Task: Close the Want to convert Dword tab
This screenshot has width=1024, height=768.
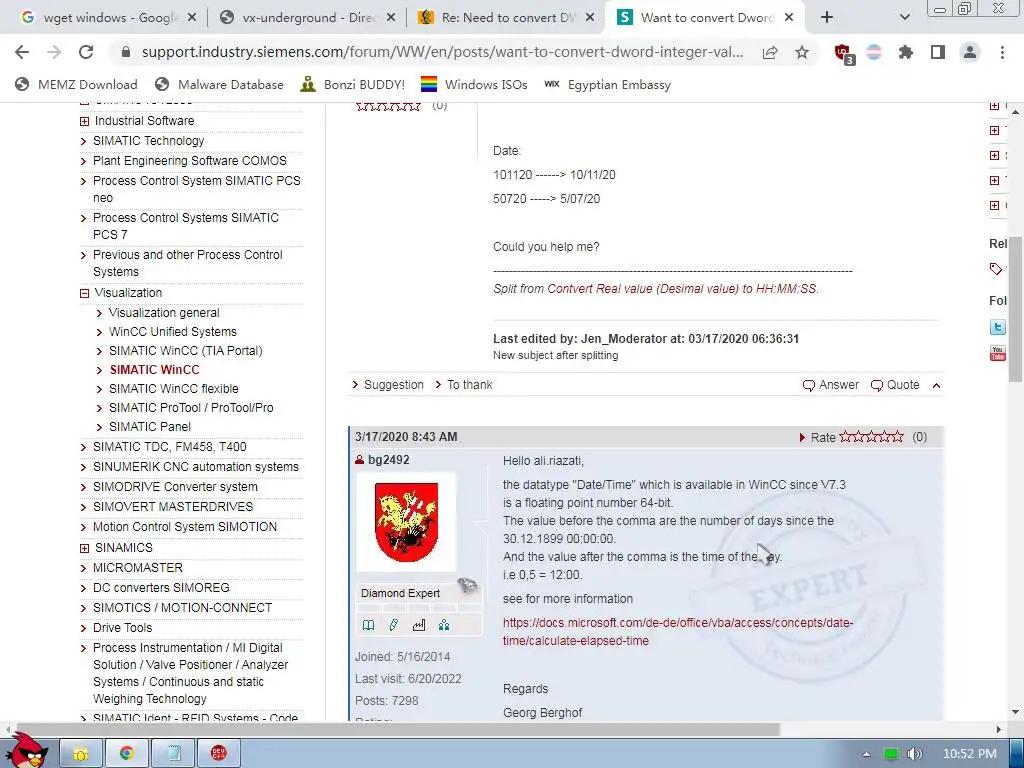Action: [x=789, y=18]
